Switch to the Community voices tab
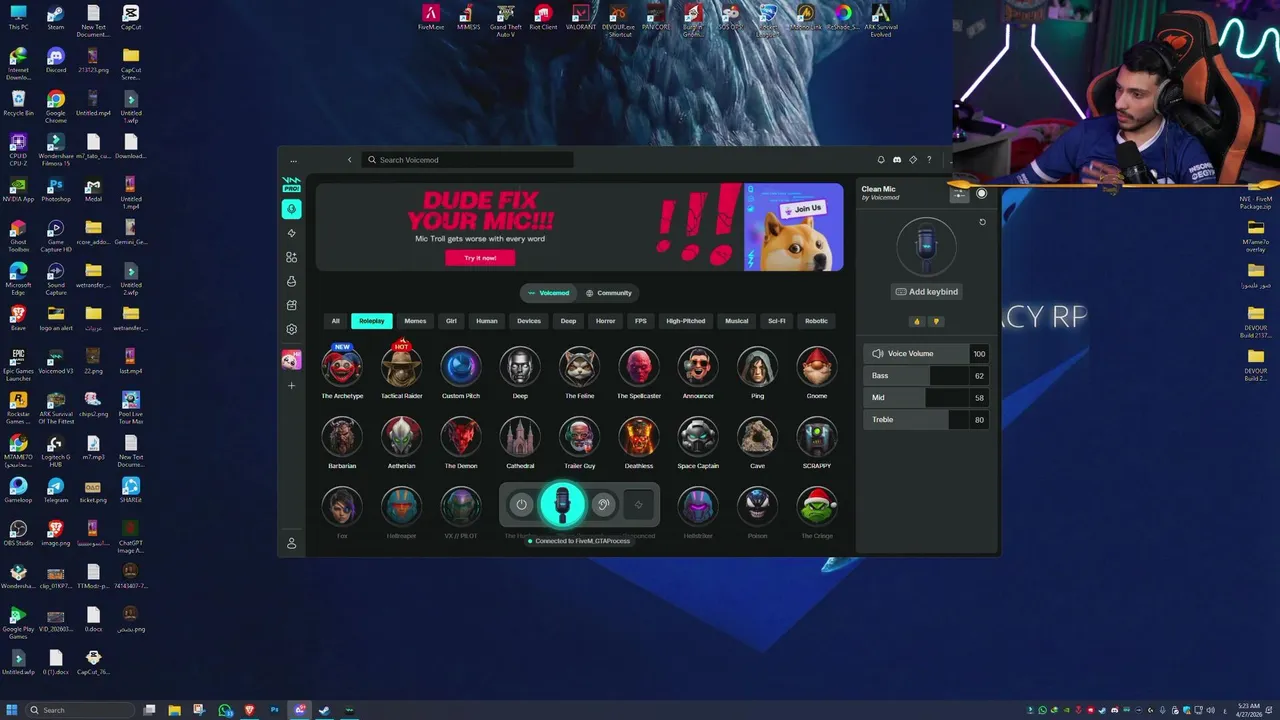1280x720 pixels. point(609,293)
